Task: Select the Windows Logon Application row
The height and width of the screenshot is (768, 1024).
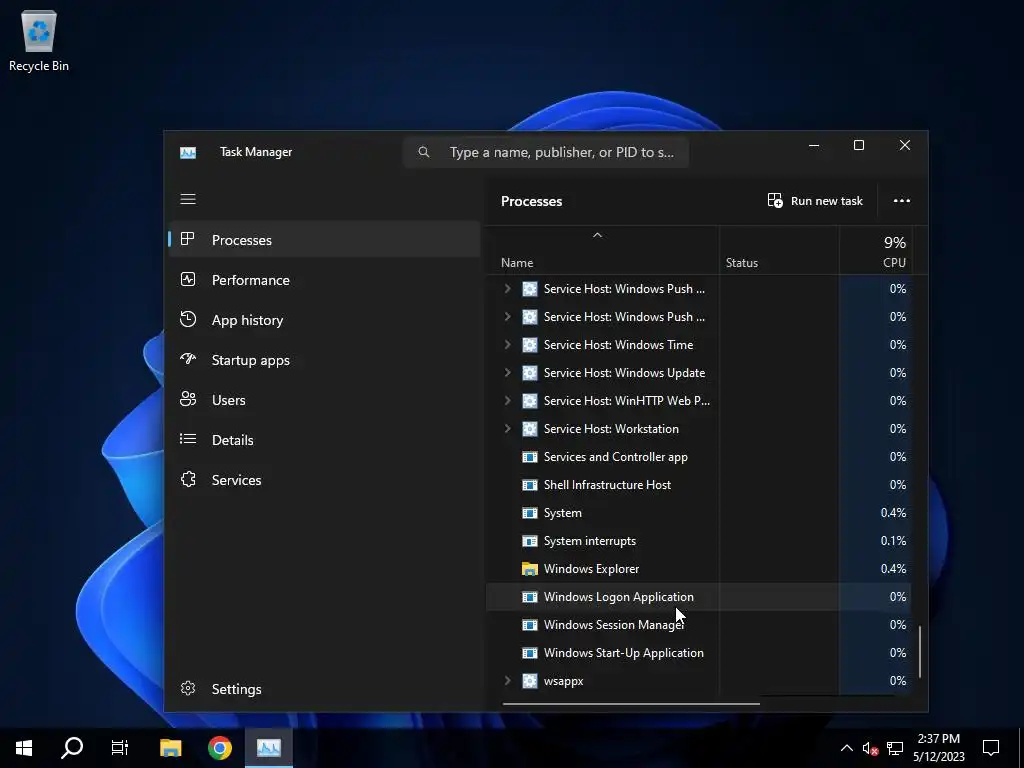Action: 699,597
